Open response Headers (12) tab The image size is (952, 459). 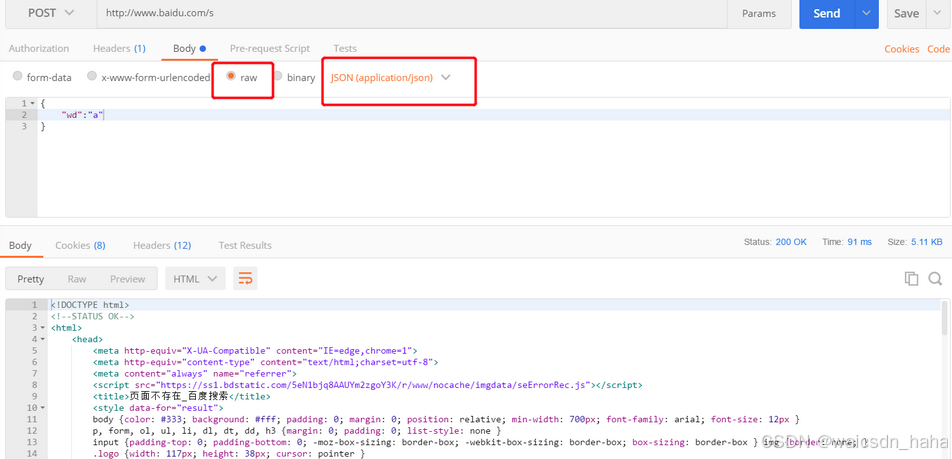click(162, 245)
